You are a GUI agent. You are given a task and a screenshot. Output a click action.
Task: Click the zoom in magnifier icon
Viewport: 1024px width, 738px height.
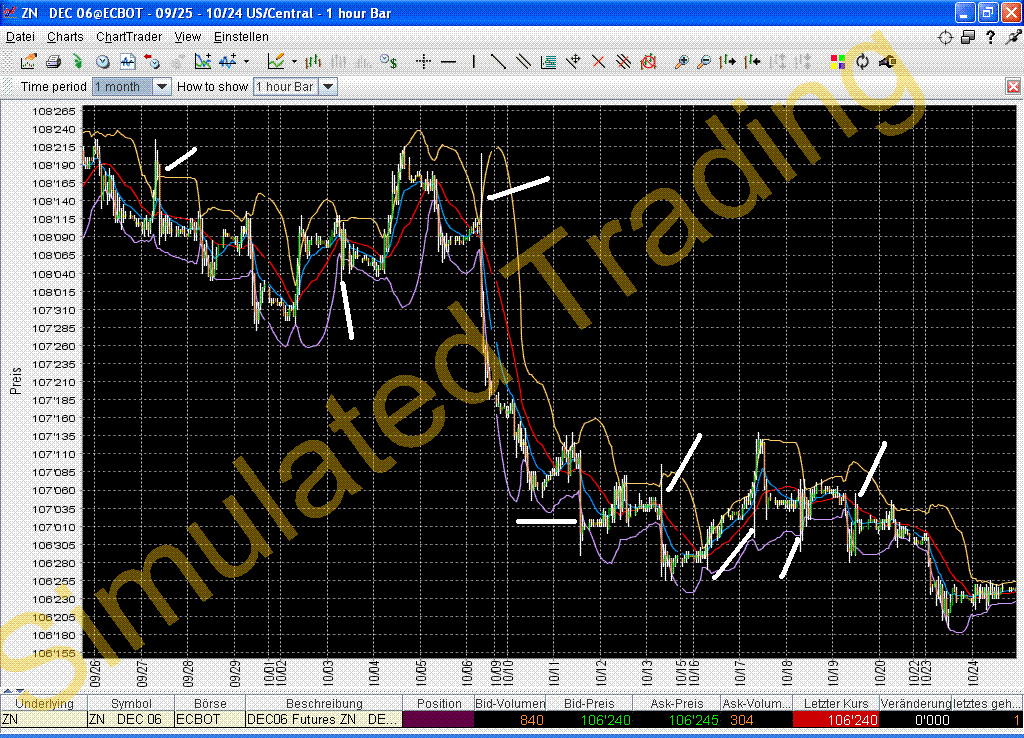click(x=681, y=62)
